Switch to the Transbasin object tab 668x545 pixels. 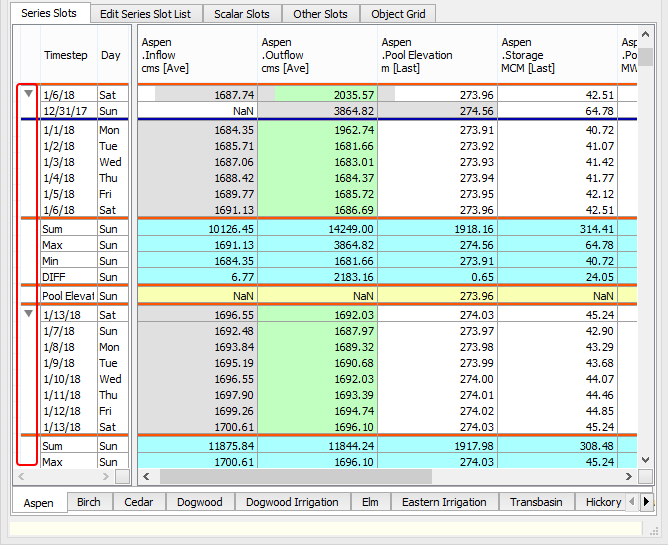click(x=542, y=502)
